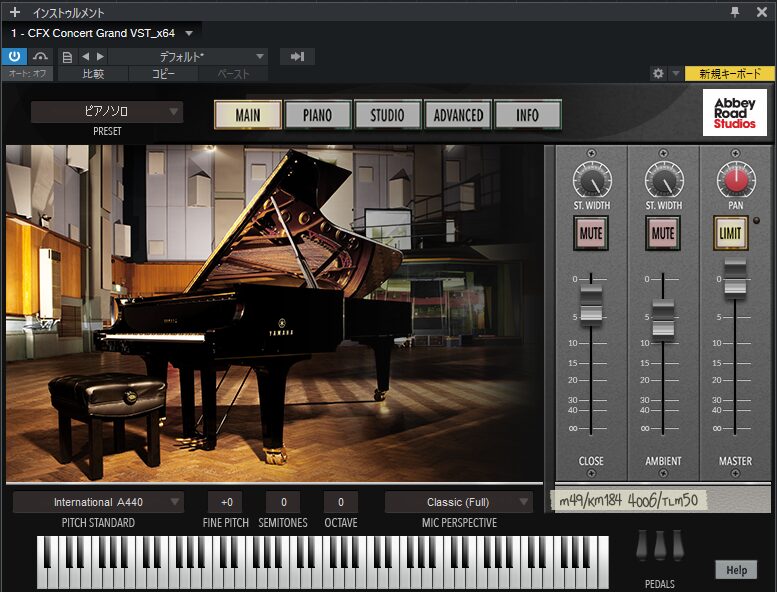Mute the AMBIENT mic channel
The width and height of the screenshot is (777, 592).
pos(663,233)
